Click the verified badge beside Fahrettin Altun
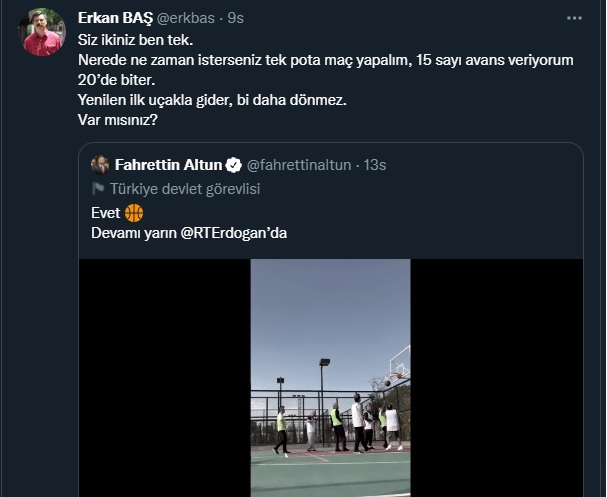 tap(233, 165)
